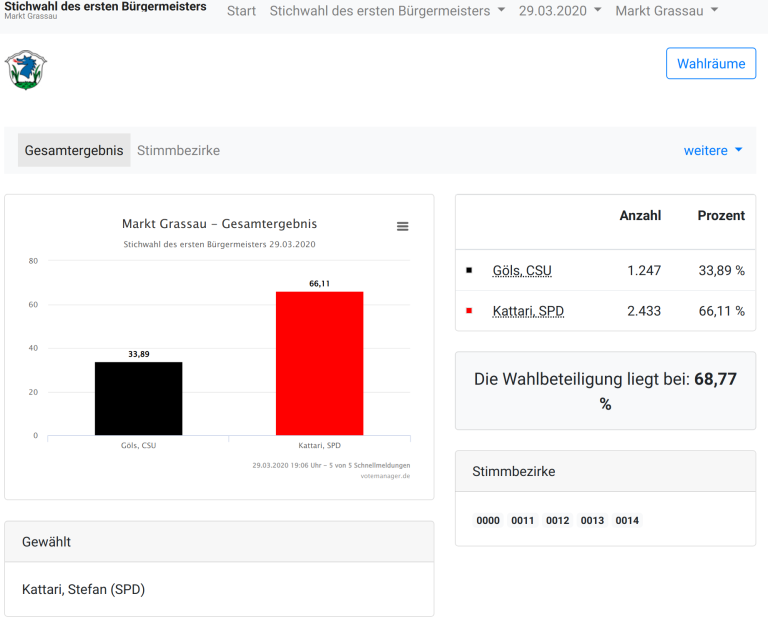Click chart title Markt Grassau – Gesamtergebnis
The image size is (768, 619).
pos(219,224)
